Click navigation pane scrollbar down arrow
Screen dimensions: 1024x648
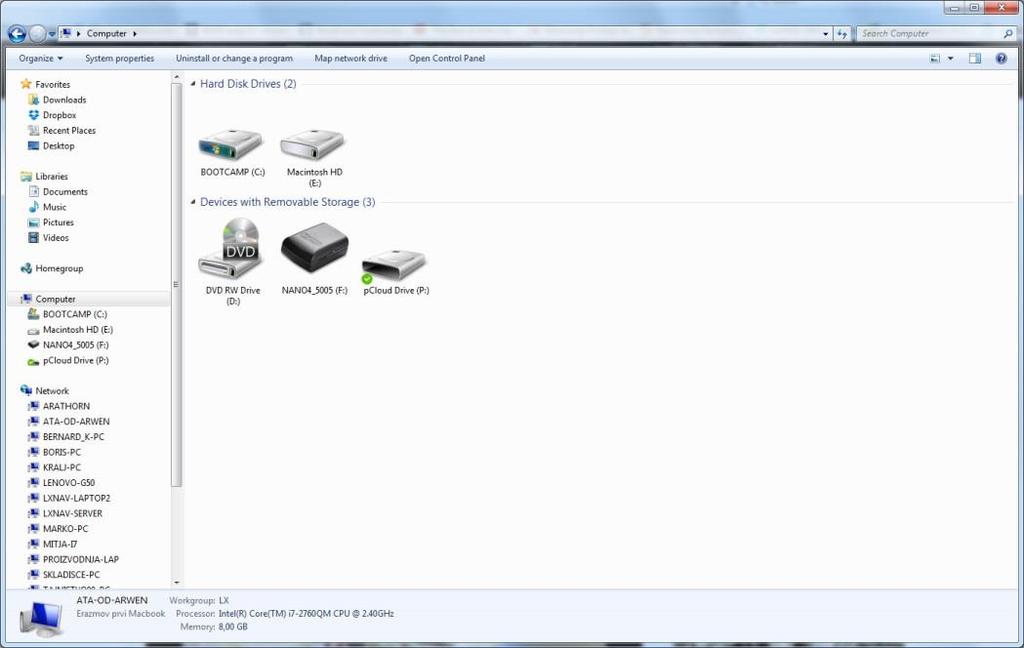(176, 582)
